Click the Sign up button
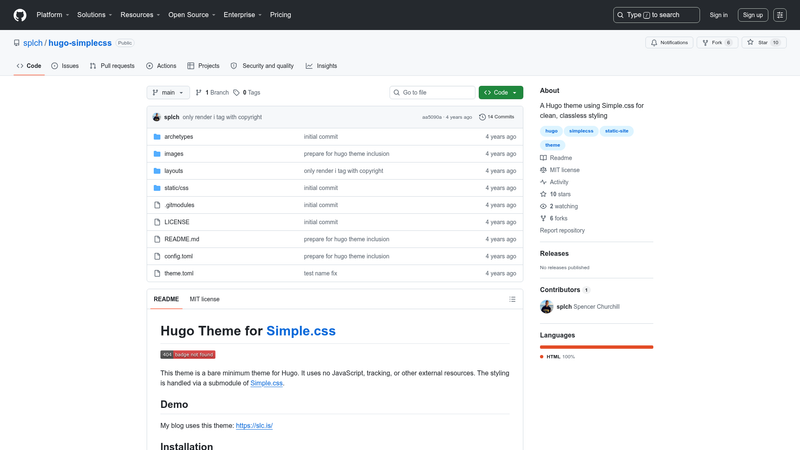 [753, 15]
